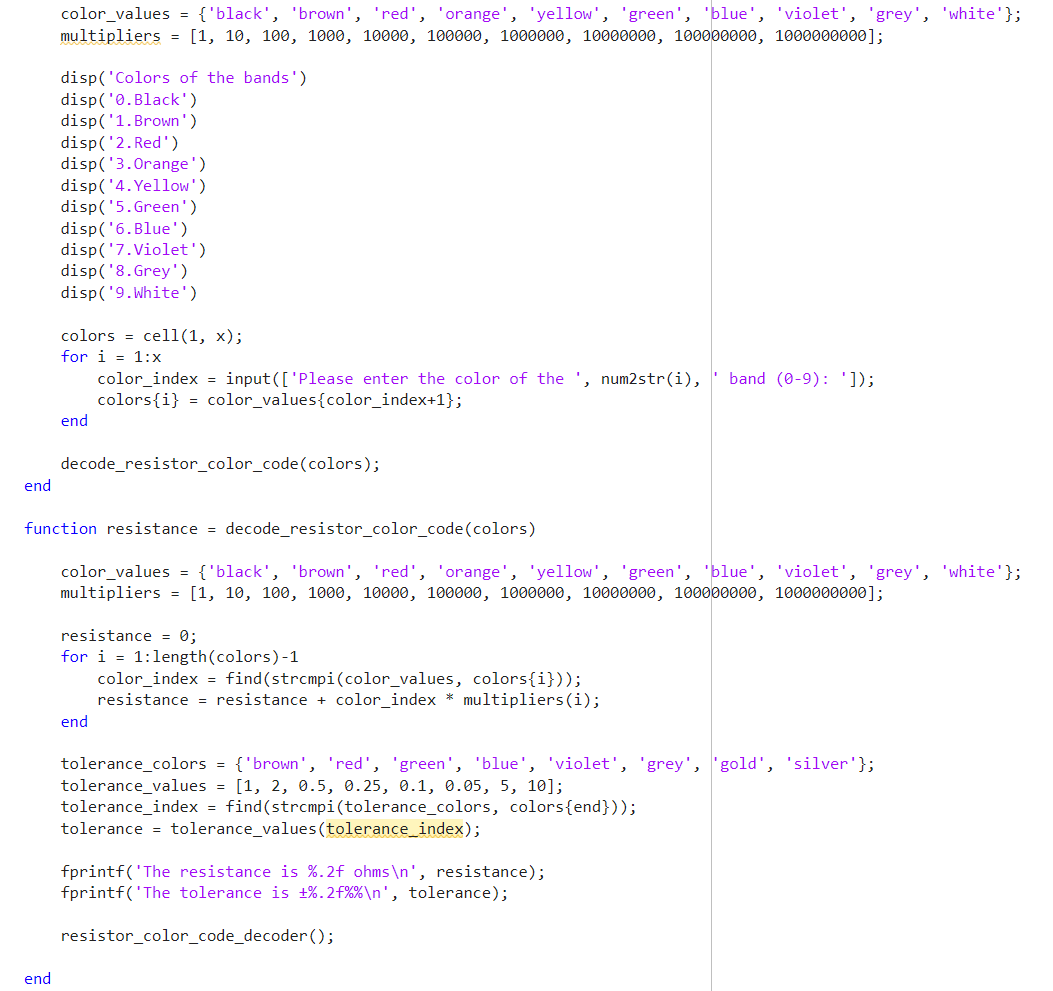
Task: Click the resistor_color_code_decoder() recursive call
Action: coord(195,935)
